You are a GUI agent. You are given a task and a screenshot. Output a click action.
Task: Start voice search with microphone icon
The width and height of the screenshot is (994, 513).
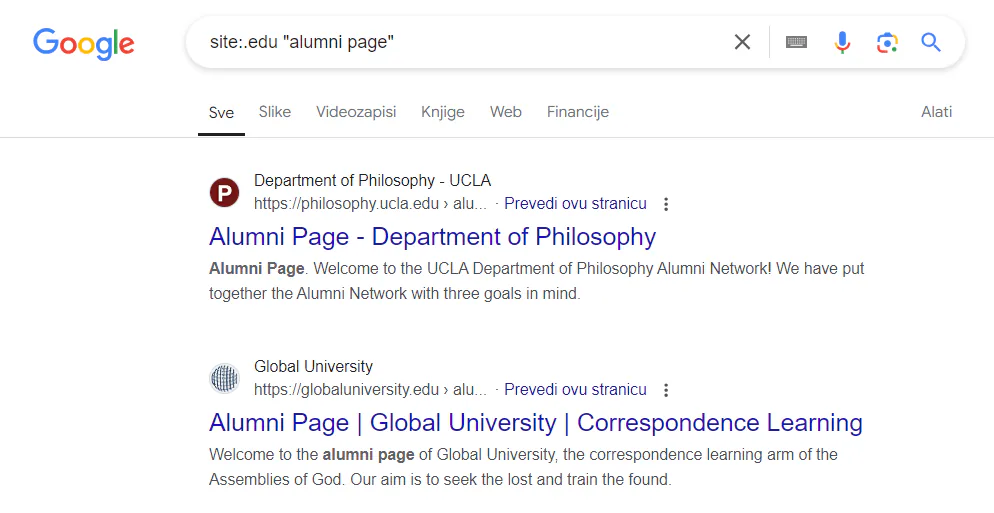point(842,42)
